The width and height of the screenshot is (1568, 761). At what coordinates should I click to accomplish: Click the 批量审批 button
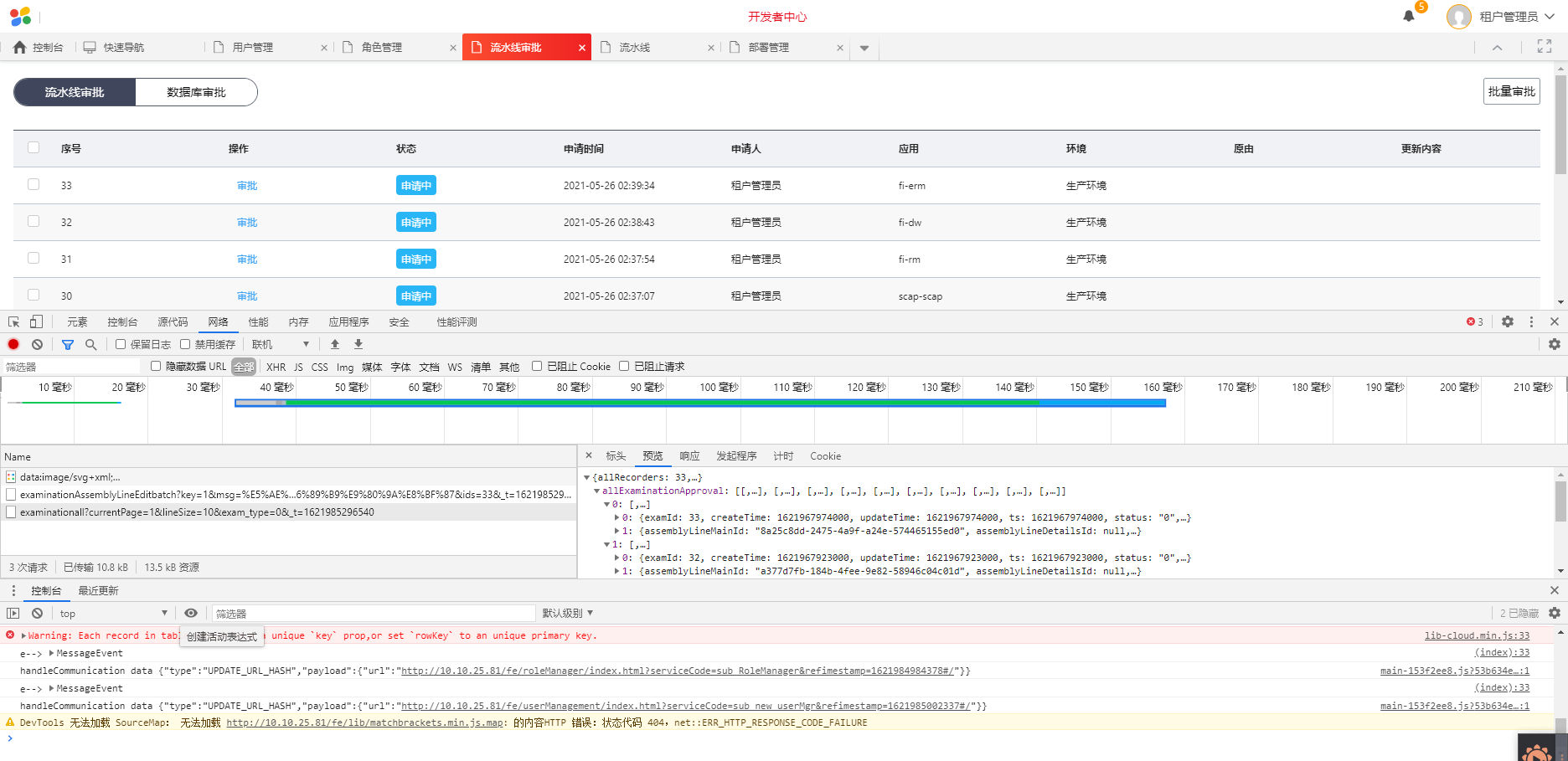pos(1512,91)
